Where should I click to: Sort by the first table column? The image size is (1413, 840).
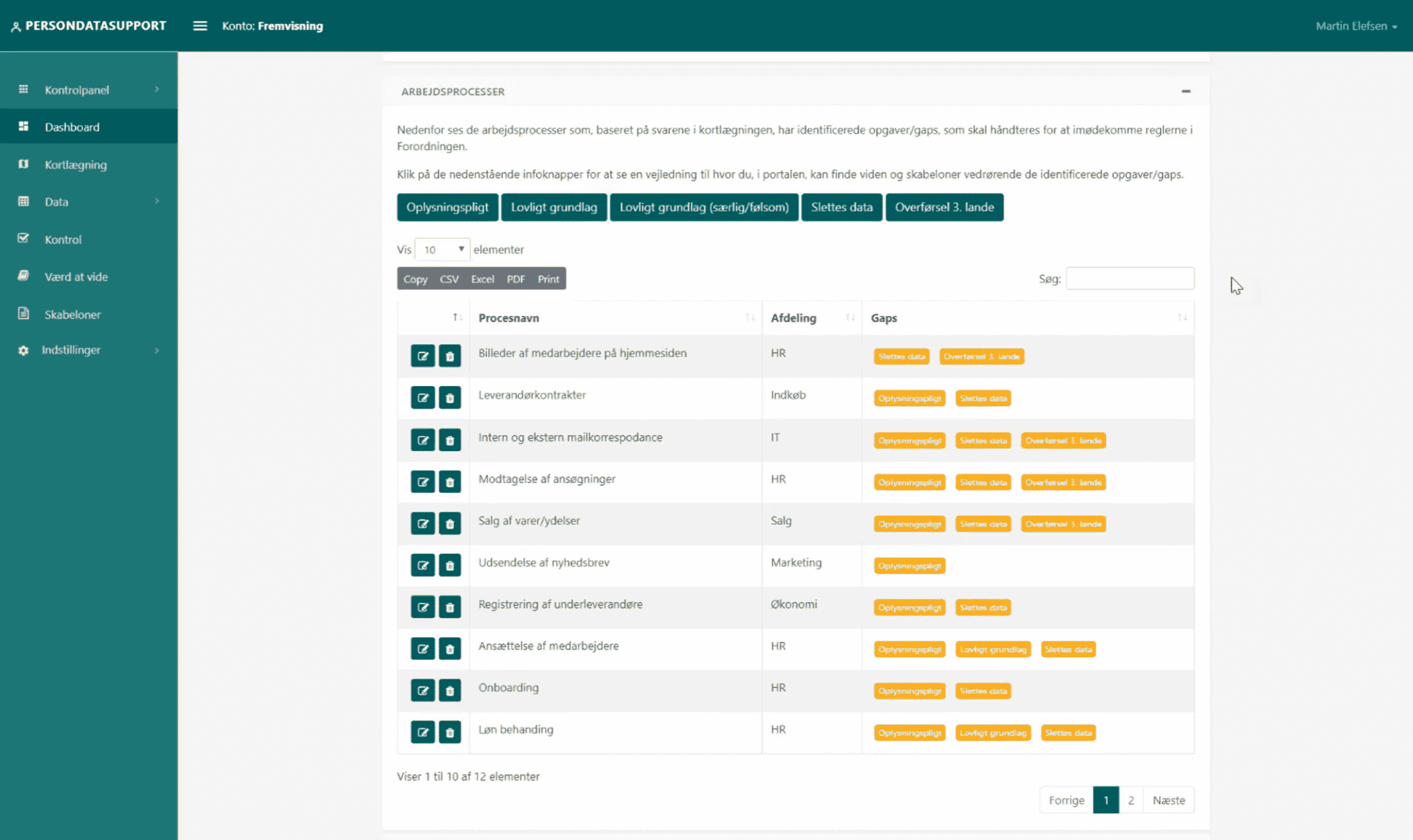tap(434, 318)
